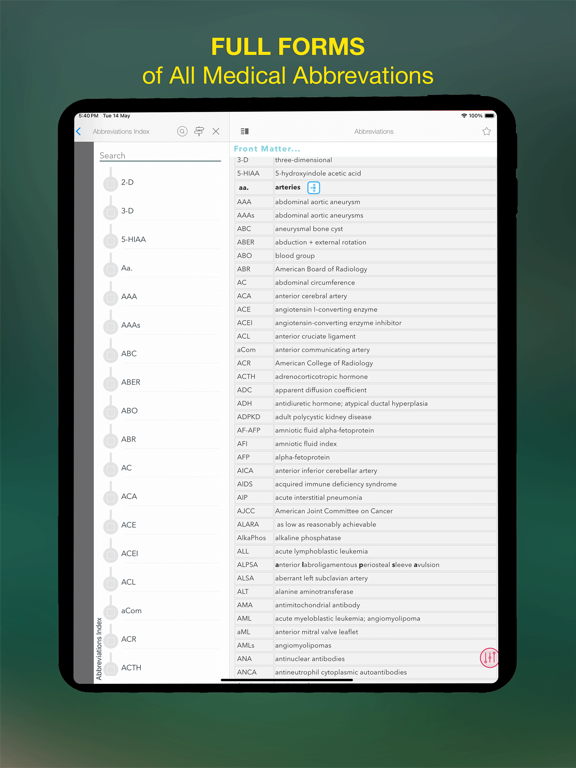This screenshot has width=576, height=768.
Task: Open the Front Matter... link
Action: [x=267, y=149]
